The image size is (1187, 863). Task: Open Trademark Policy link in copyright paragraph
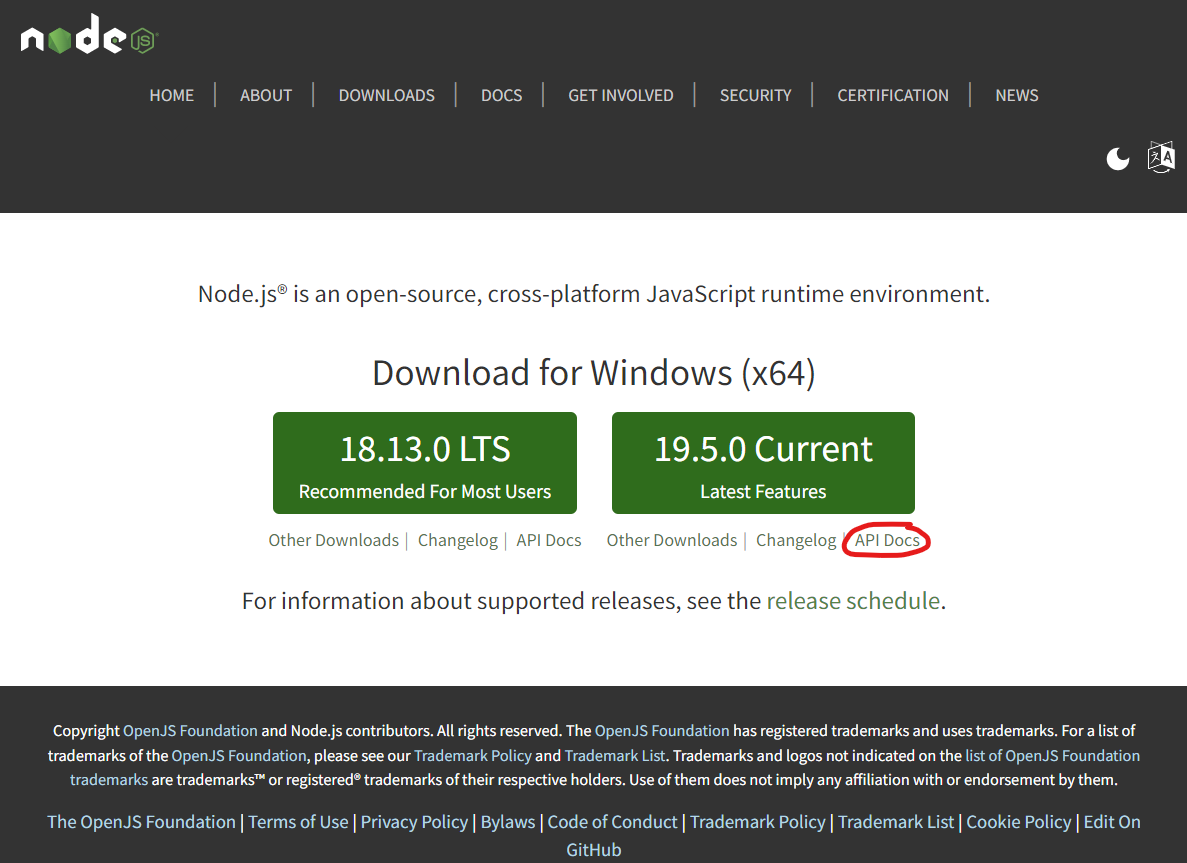[x=472, y=756]
